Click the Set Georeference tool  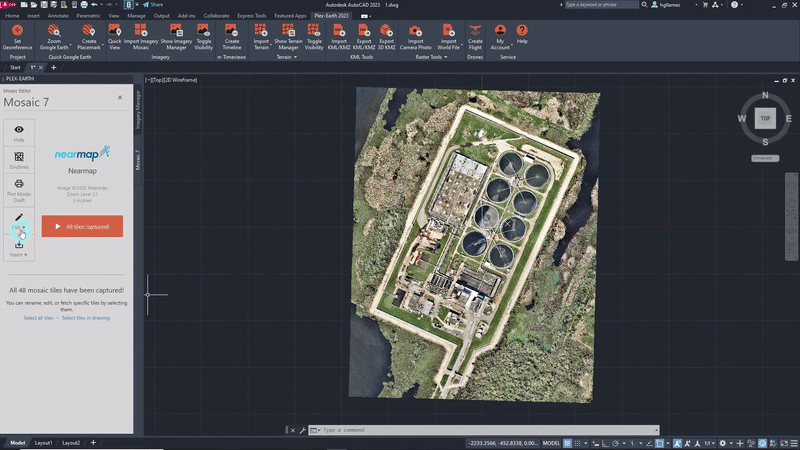tap(17, 37)
